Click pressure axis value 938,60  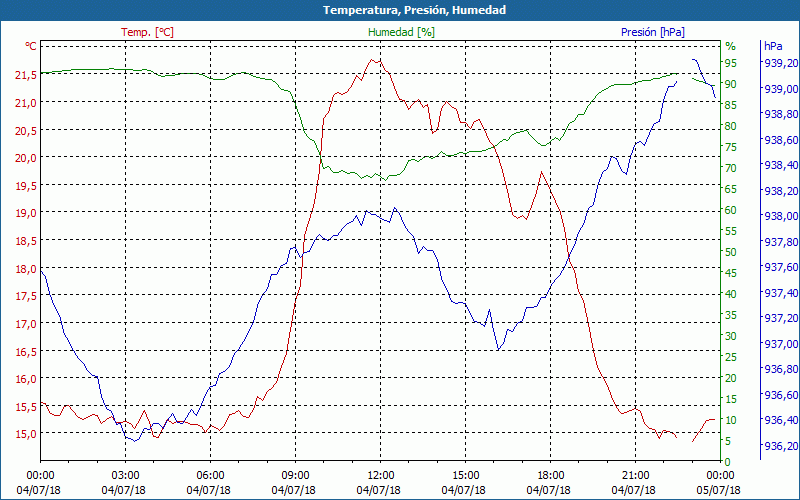click(x=779, y=140)
